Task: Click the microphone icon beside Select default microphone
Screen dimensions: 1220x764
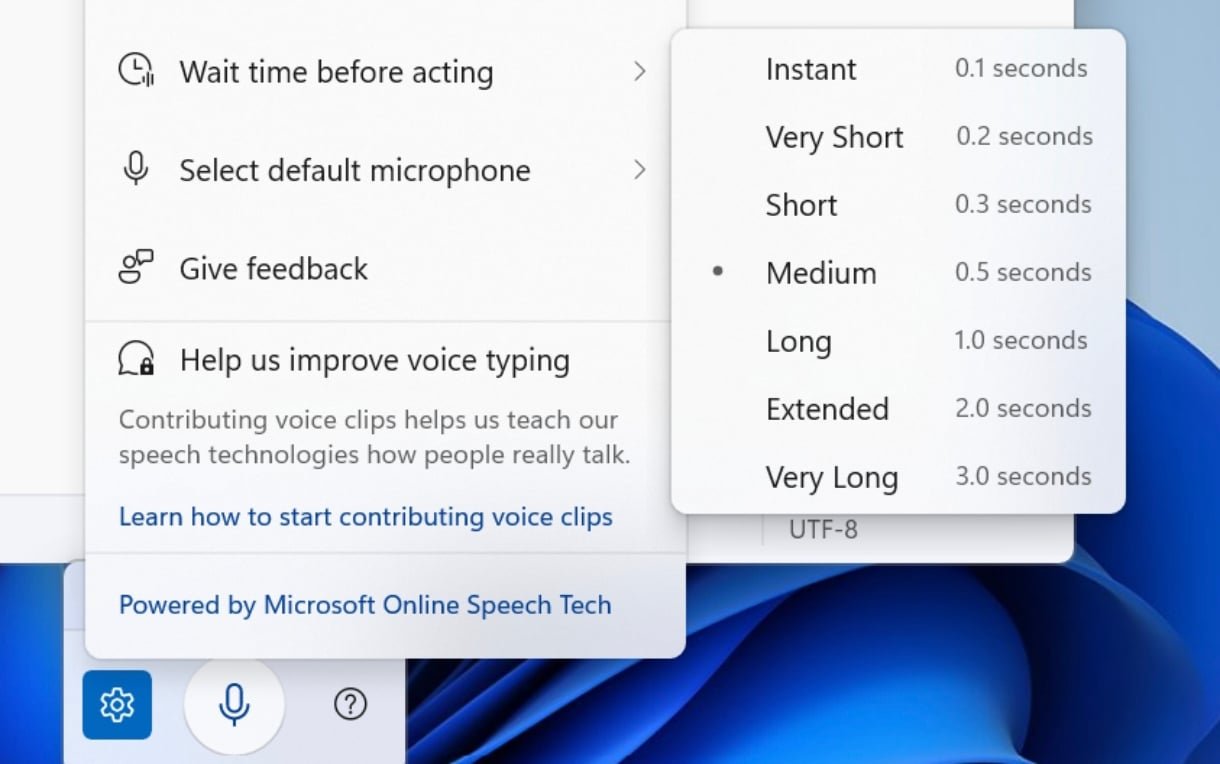Action: coord(135,169)
